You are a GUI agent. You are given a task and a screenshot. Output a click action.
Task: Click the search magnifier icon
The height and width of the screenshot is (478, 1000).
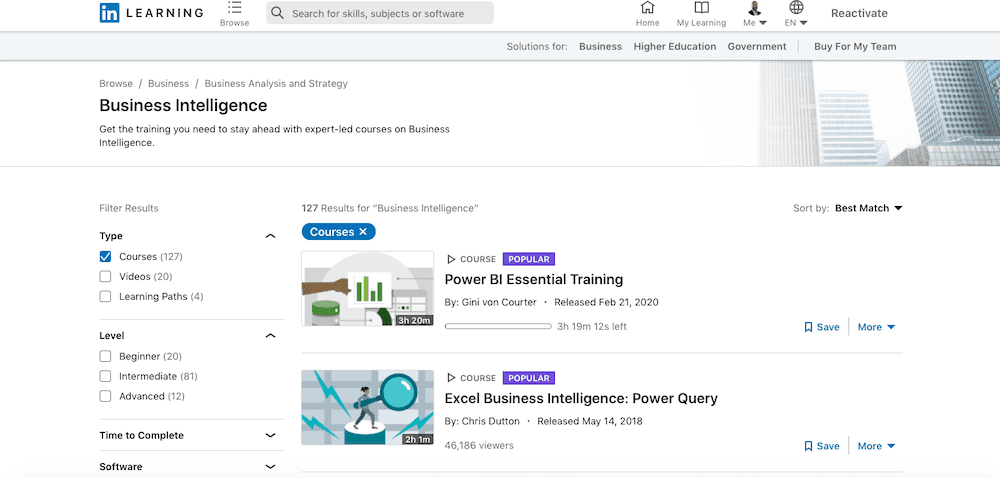pyautogui.click(x=277, y=13)
